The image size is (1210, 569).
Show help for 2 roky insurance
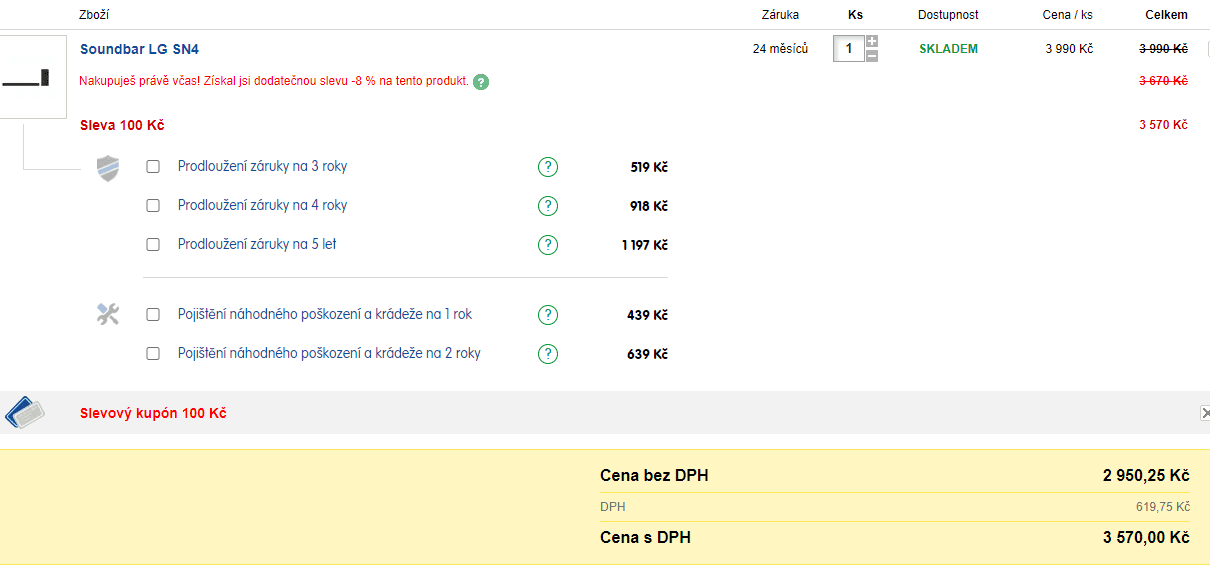coord(548,354)
